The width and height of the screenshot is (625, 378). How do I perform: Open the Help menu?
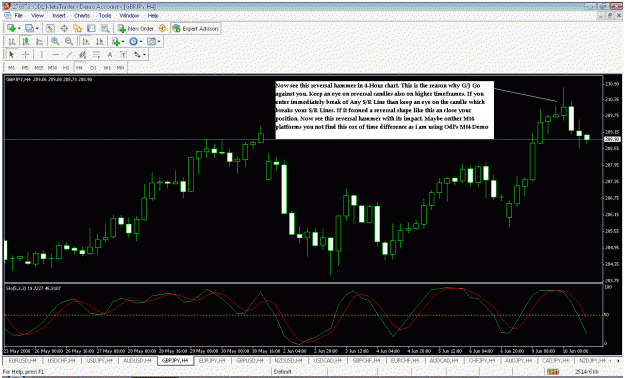coord(153,16)
